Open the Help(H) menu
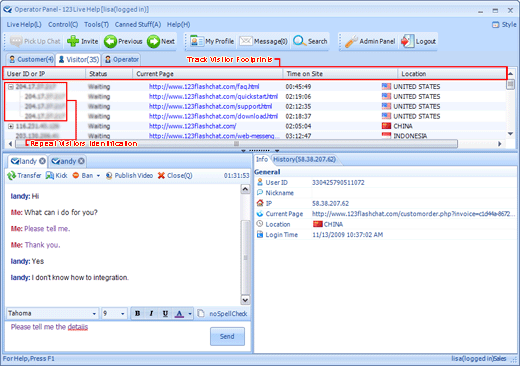 click(178, 24)
